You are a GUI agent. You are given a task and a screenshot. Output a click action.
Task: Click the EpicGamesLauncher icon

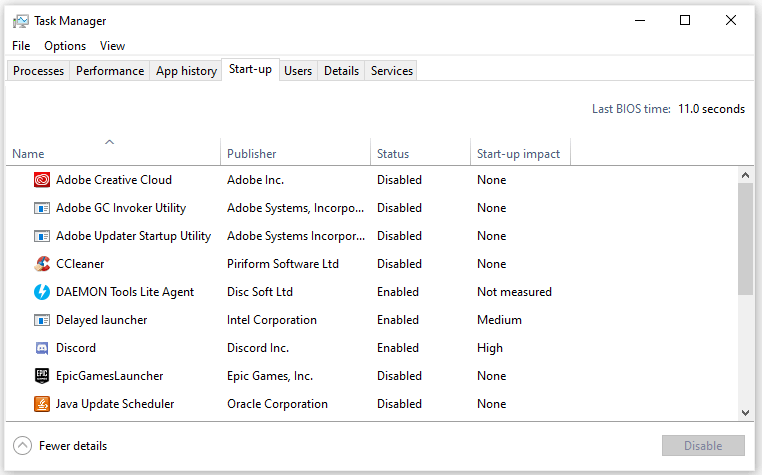(x=42, y=376)
